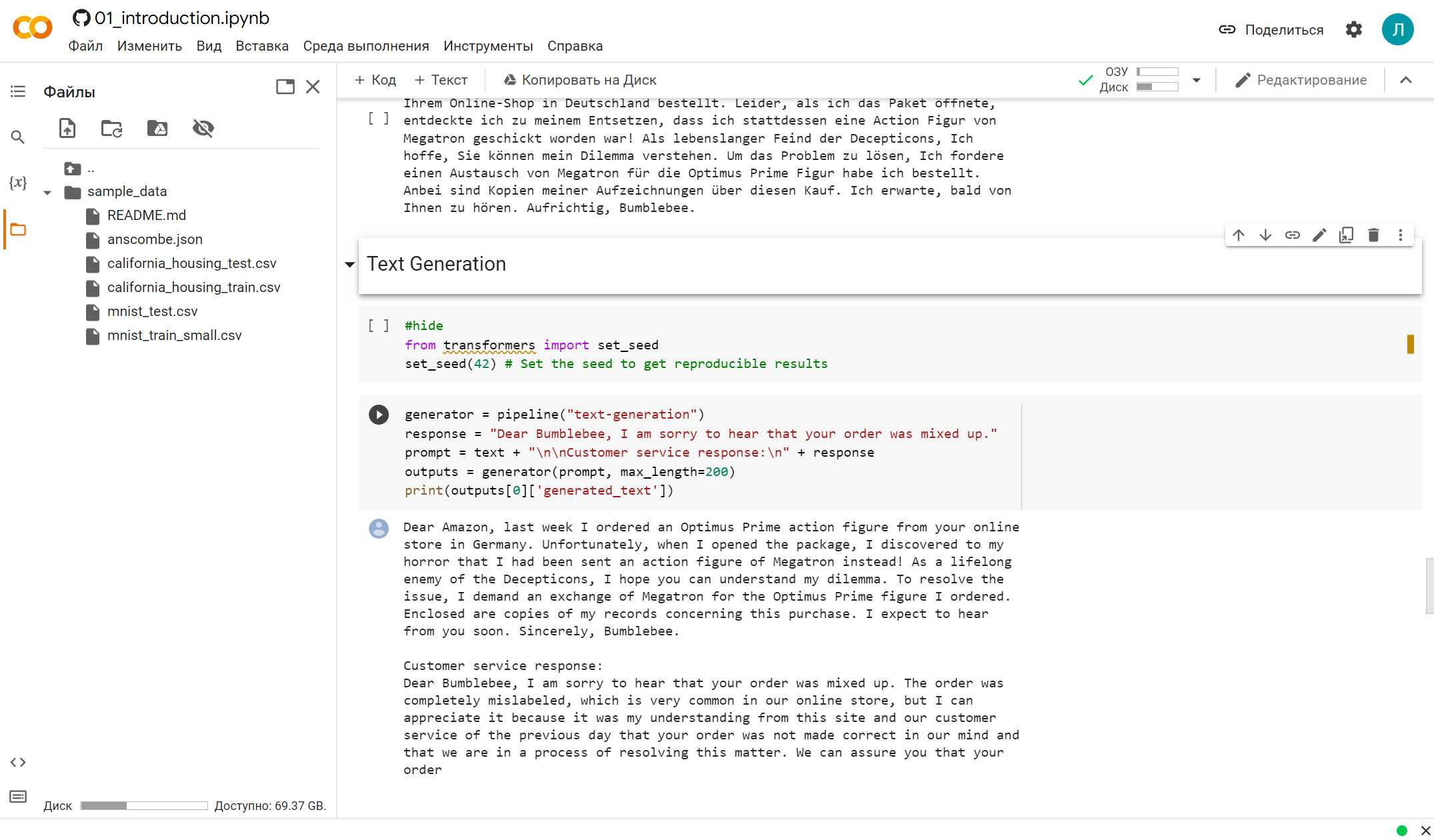Mount Google Drive in Files panel
1434x840 pixels.
click(157, 128)
